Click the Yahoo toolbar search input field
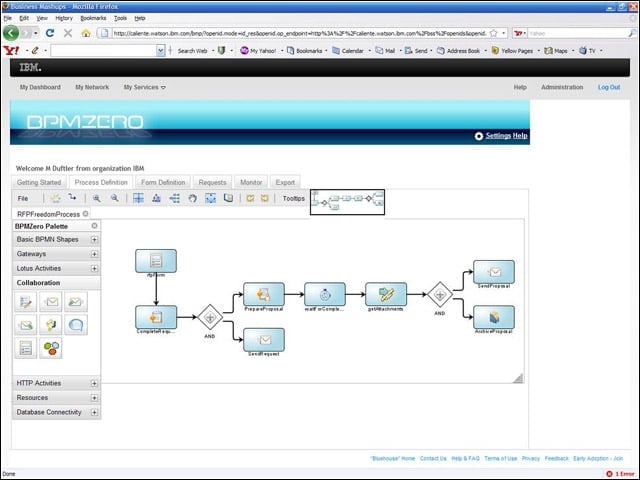This screenshot has width=640, height=480. pos(104,51)
